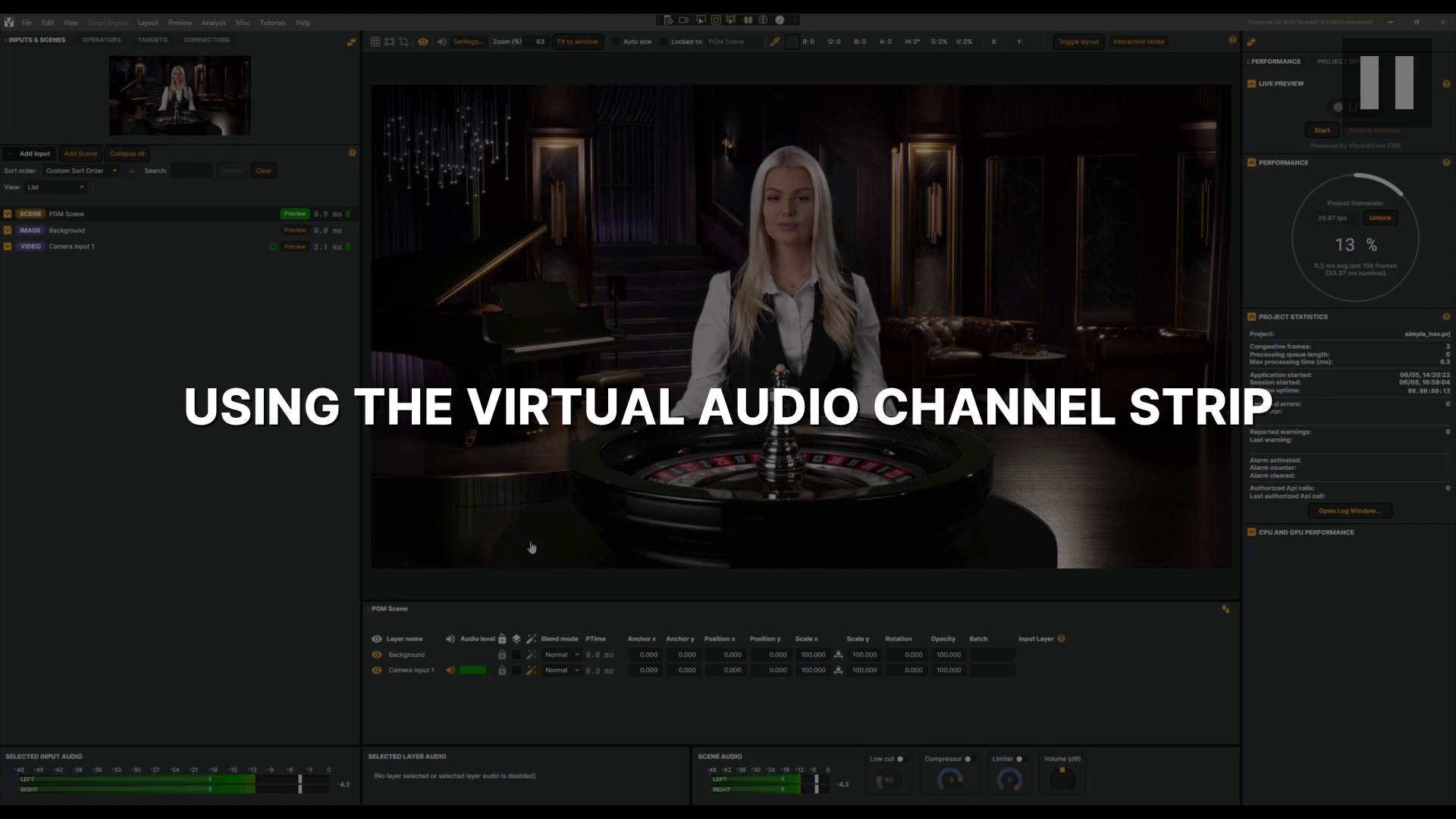Click the layers stack icon in layer header
Image resolution: width=1456 pixels, height=819 pixels.
point(516,639)
